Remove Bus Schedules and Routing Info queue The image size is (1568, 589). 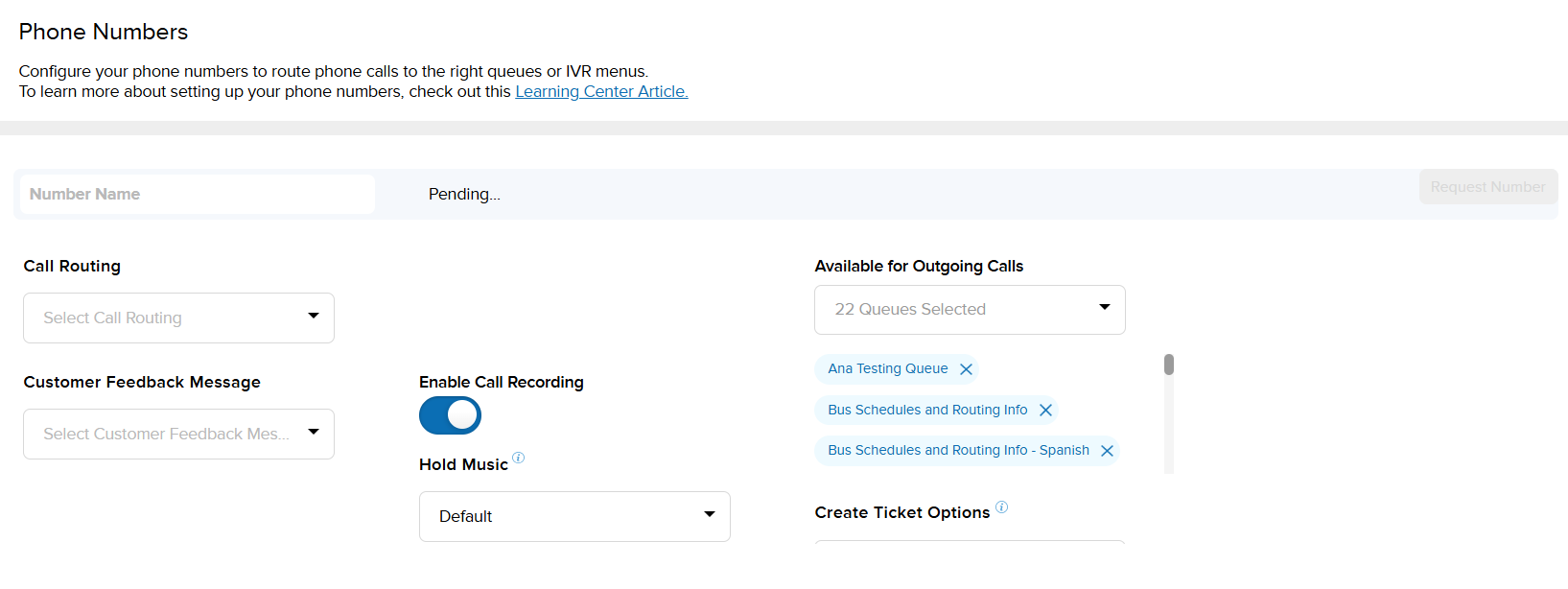click(1045, 411)
